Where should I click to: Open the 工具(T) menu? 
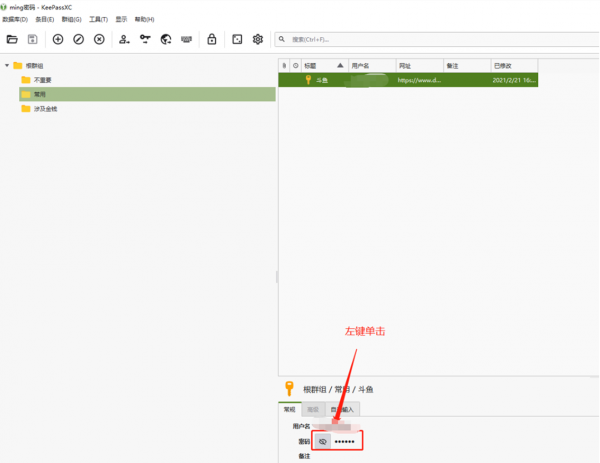(98, 19)
